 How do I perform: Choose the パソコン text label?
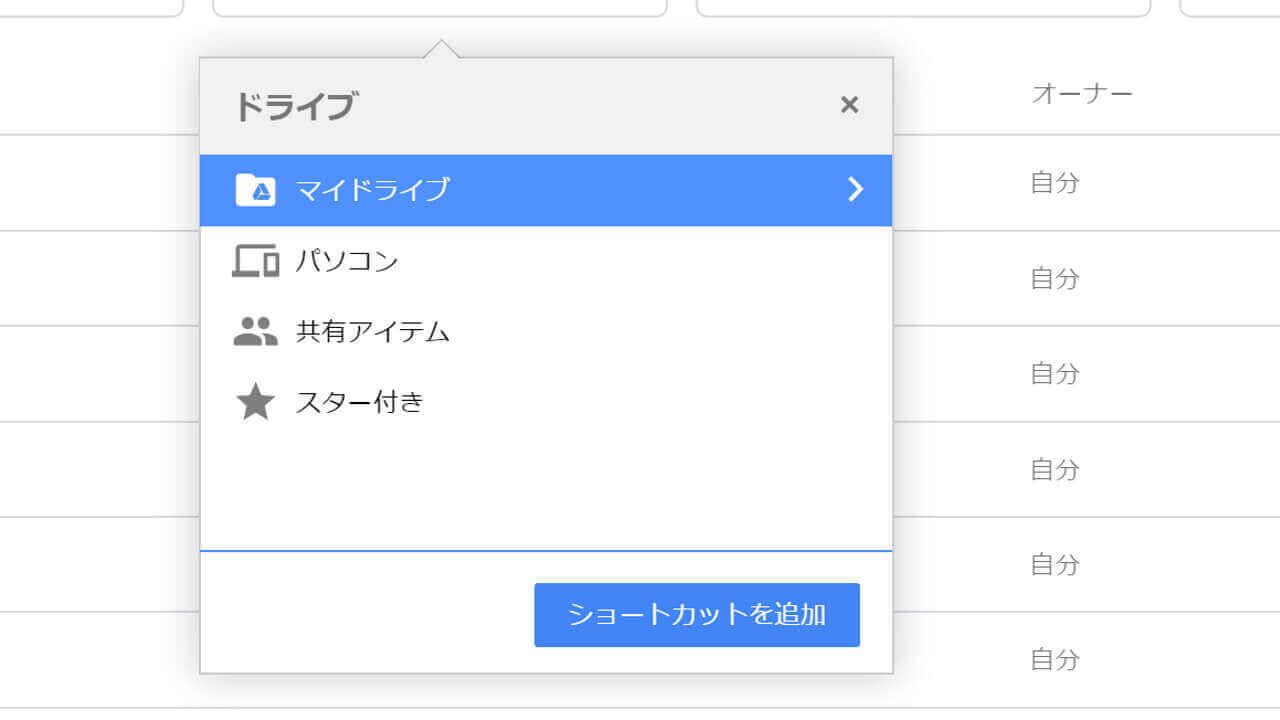point(347,262)
